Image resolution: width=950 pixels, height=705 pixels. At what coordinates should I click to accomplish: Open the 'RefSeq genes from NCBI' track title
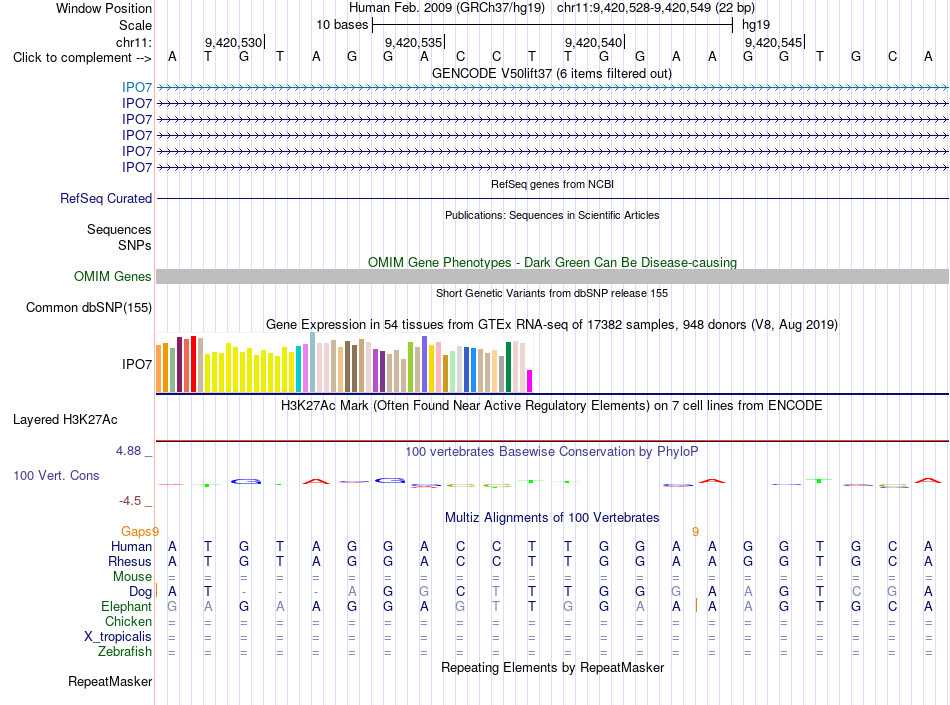(552, 184)
